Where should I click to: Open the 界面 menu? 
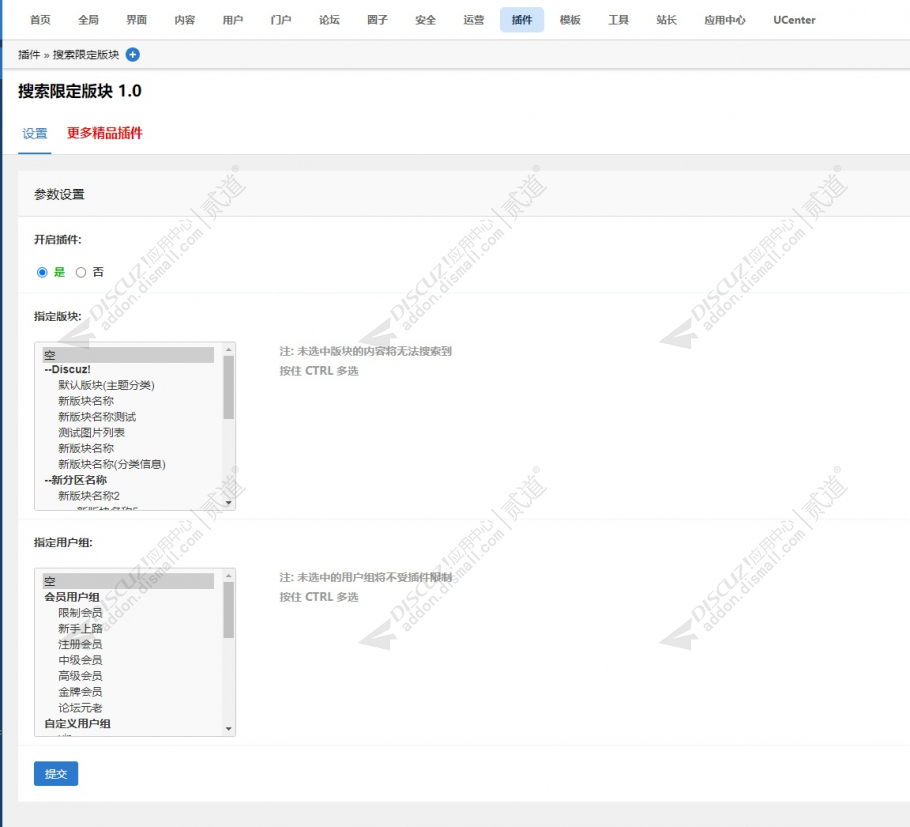pos(136,20)
